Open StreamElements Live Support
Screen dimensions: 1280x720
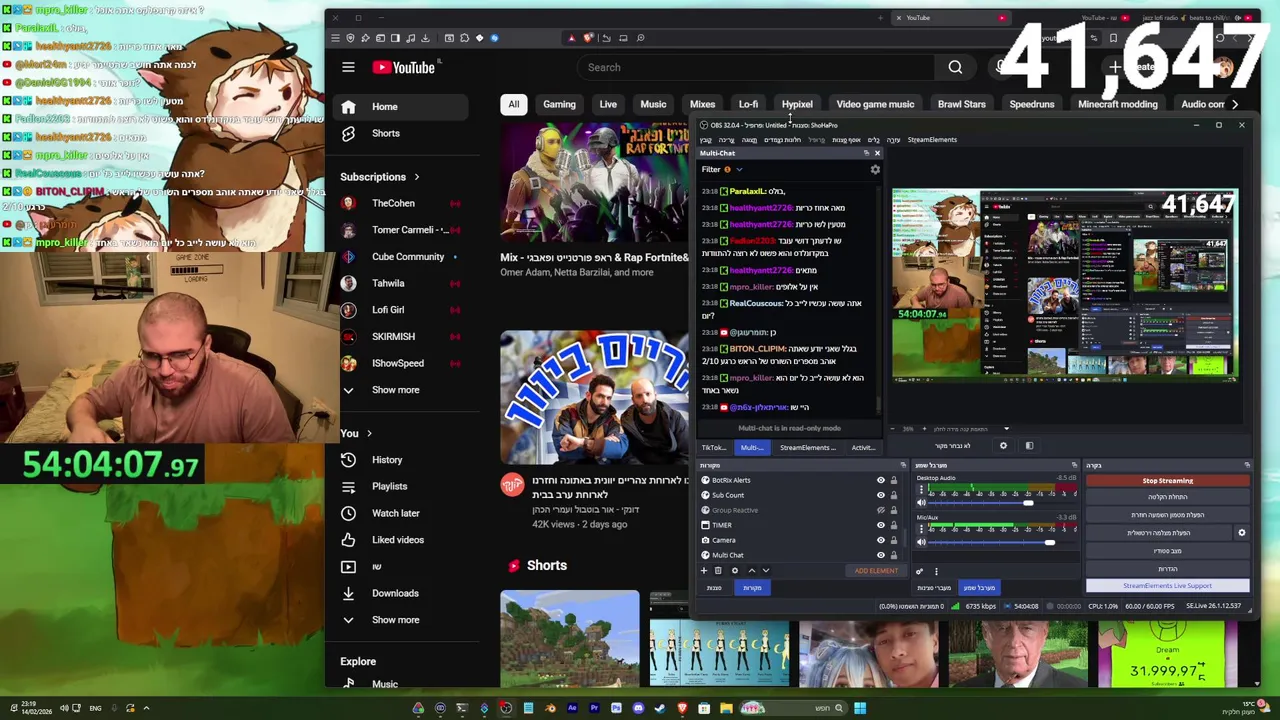1168,586
